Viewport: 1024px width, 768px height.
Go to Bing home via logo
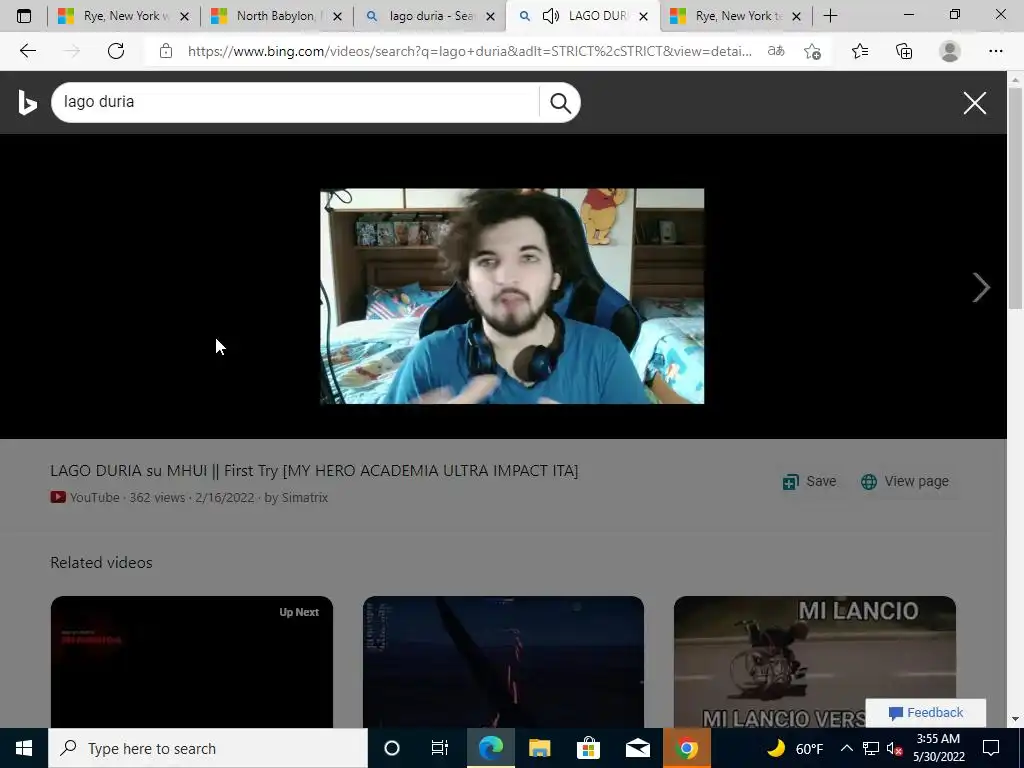pos(27,103)
